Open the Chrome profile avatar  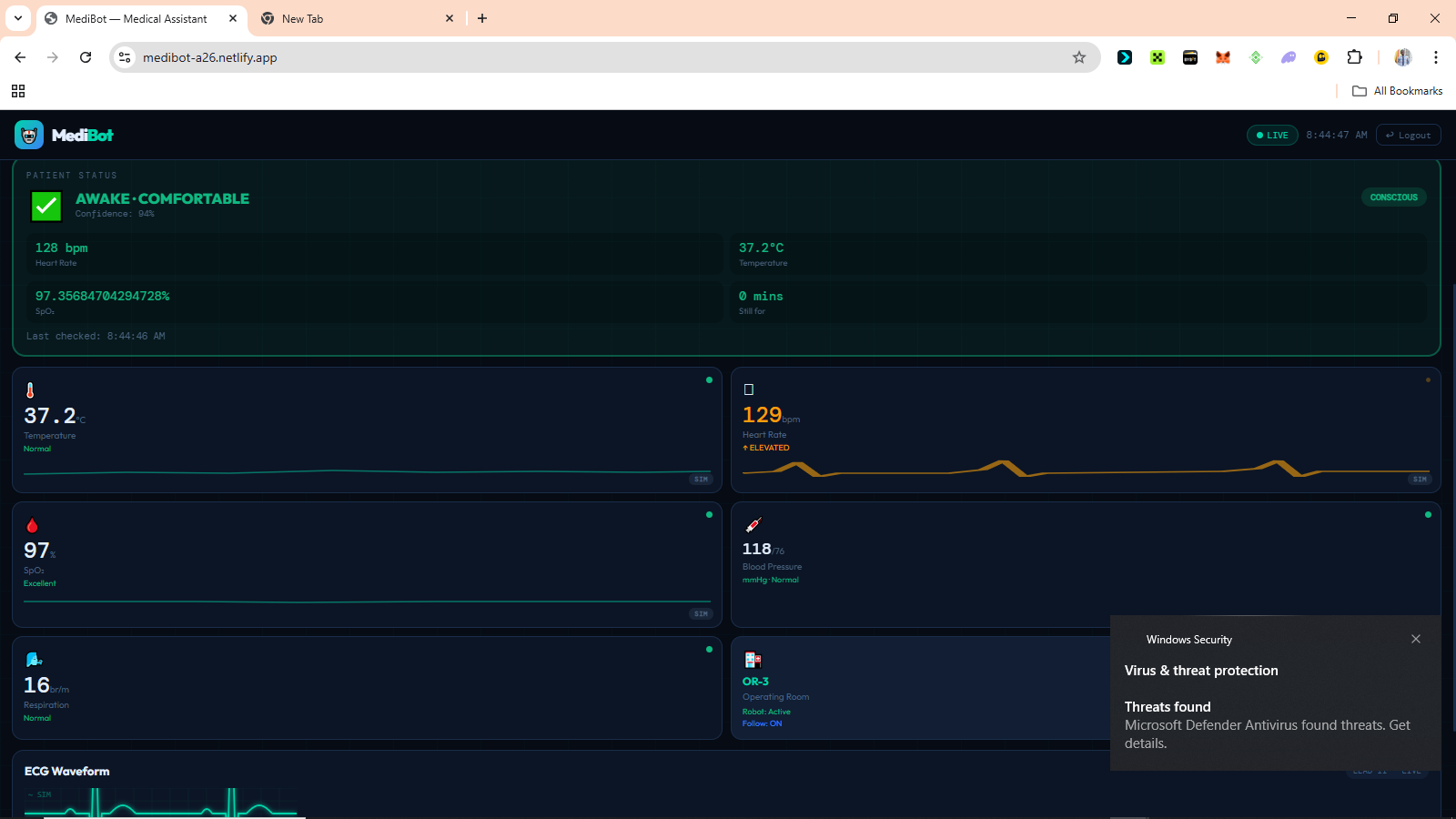click(1403, 57)
